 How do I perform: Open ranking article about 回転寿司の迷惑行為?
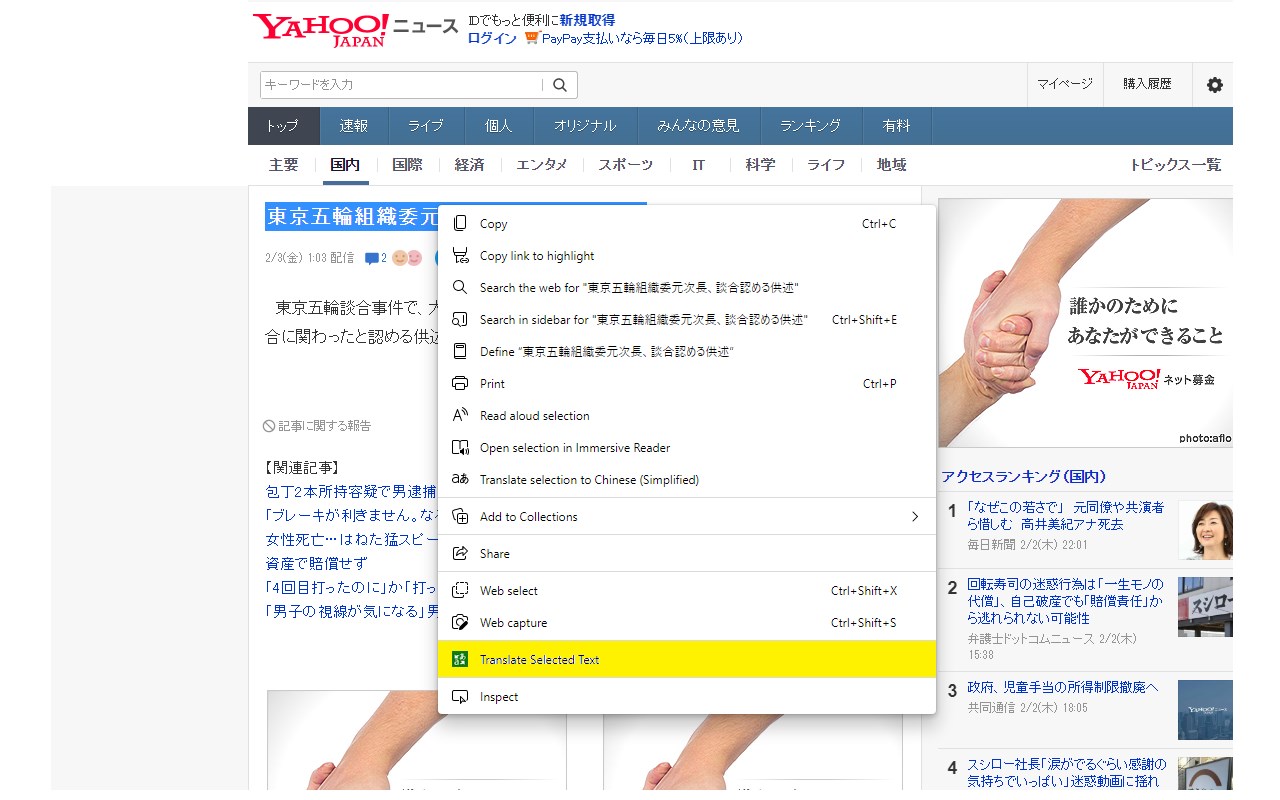[1066, 601]
